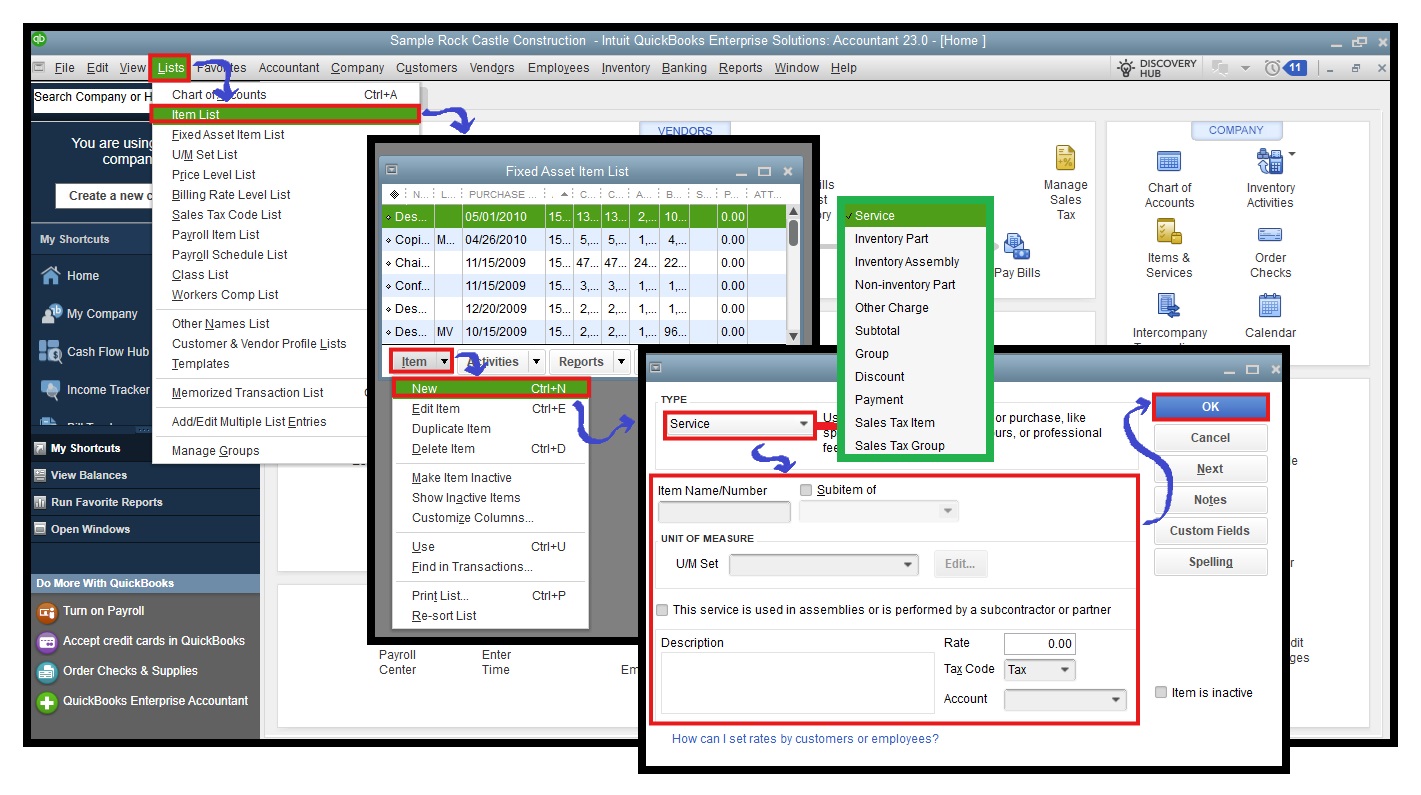The width and height of the screenshot is (1421, 795).
Task: Select Run Favorite Reports panel
Action: pyautogui.click(x=145, y=502)
